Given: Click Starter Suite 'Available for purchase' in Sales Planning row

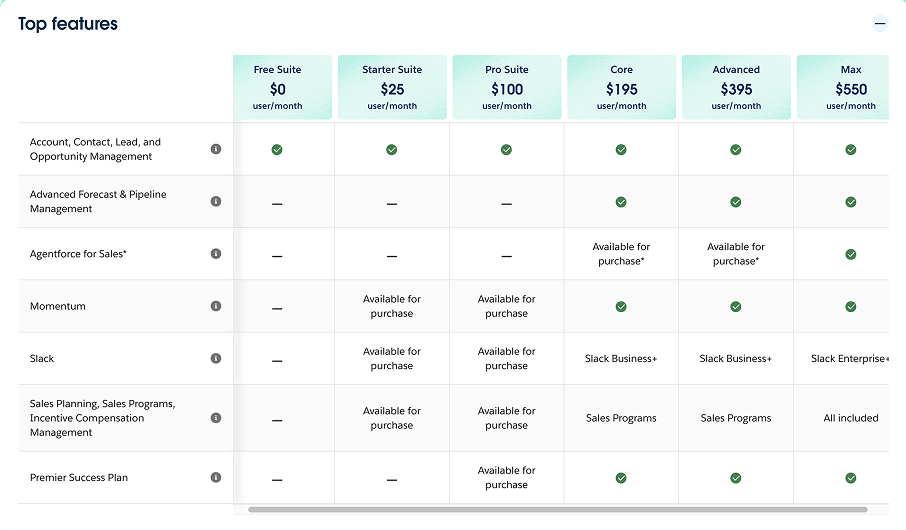Looking at the screenshot, I should point(392,418).
